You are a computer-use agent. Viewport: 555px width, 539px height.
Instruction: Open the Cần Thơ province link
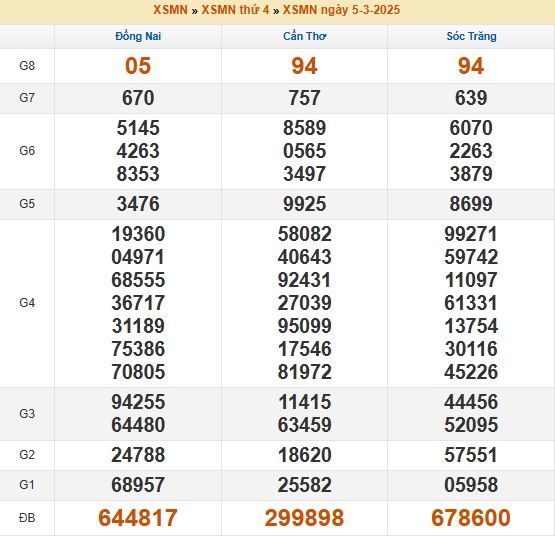coord(304,36)
